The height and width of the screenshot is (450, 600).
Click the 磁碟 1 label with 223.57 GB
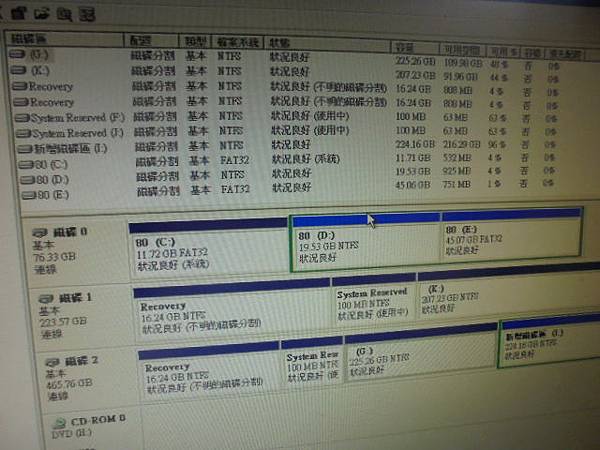point(65,316)
